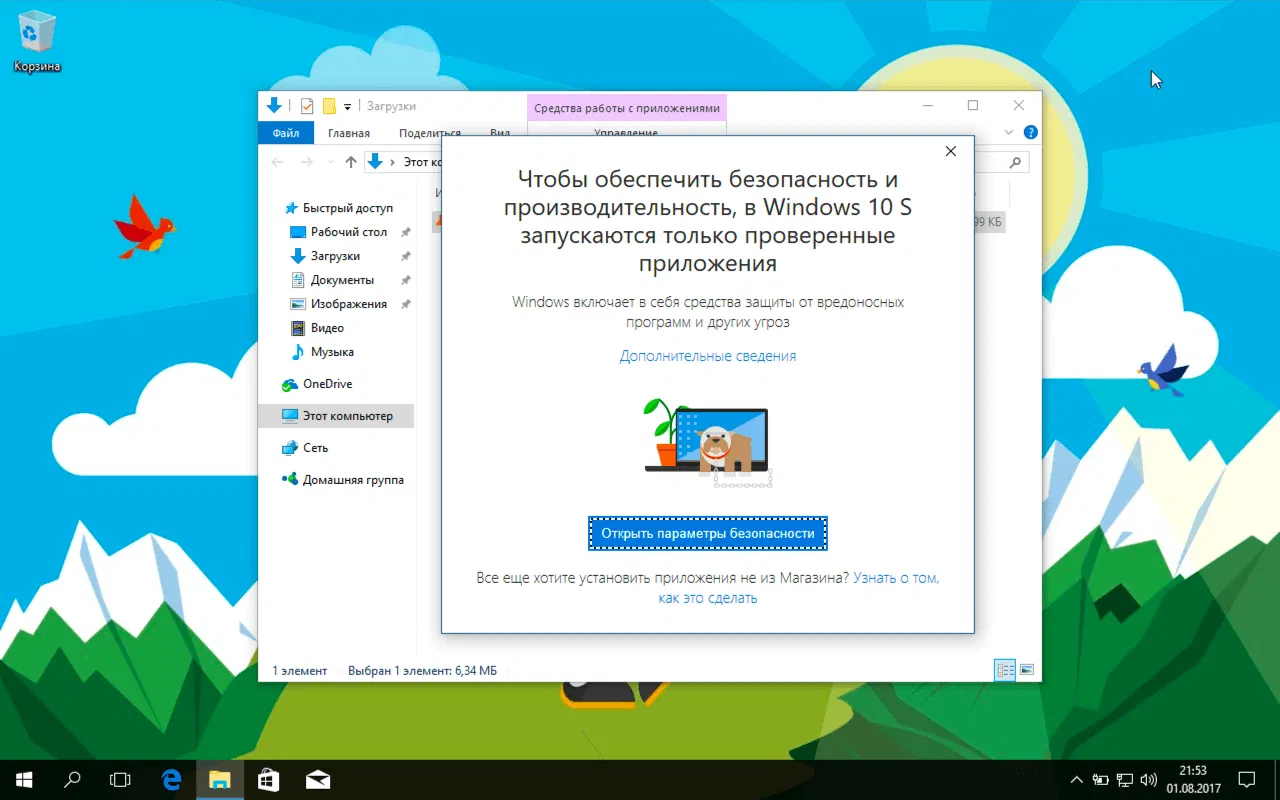Click Открыть параметры безопасности button
This screenshot has height=800, width=1280.
[x=708, y=533]
